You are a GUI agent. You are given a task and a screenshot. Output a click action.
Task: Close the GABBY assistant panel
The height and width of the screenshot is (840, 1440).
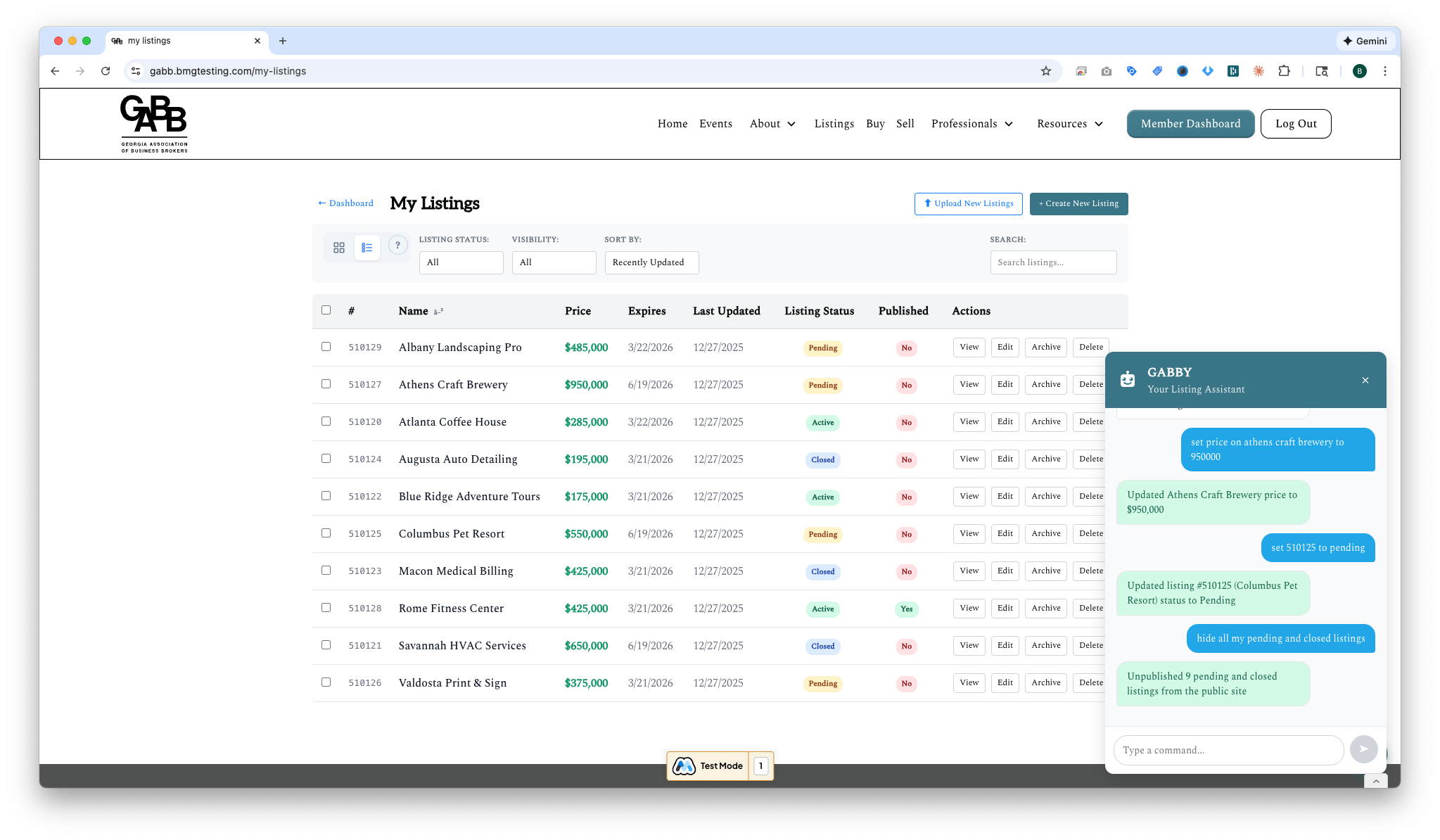[x=1365, y=381]
